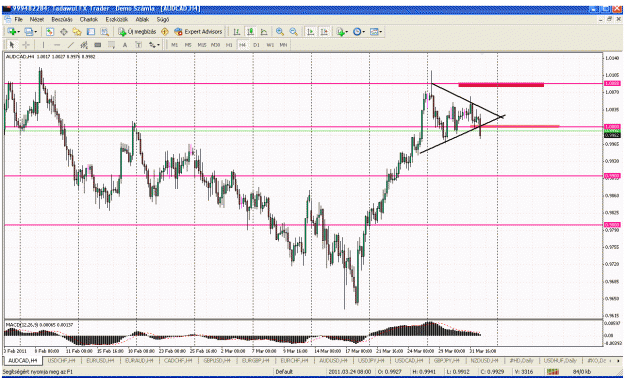This screenshot has height=378, width=625.
Task: Select the horizontal line drawing tool
Action: (57, 45)
